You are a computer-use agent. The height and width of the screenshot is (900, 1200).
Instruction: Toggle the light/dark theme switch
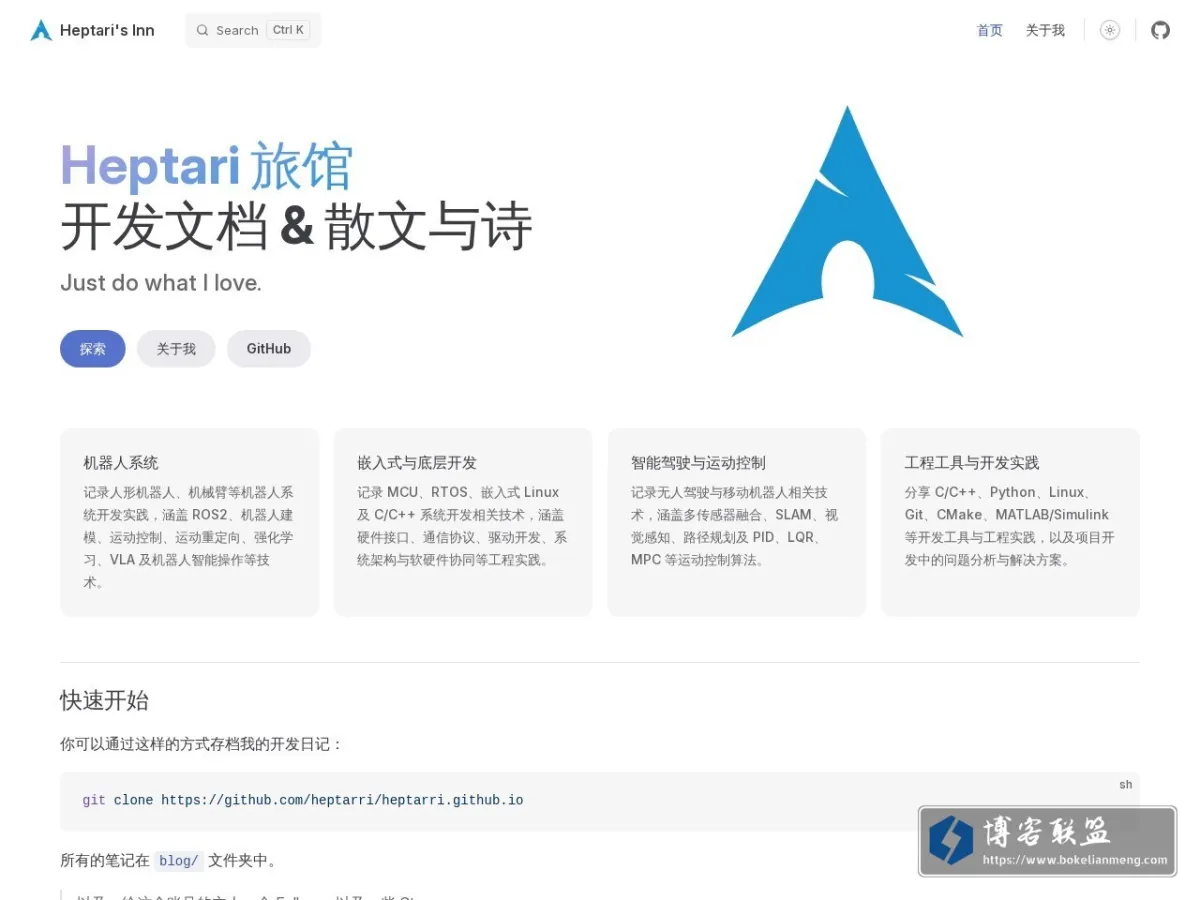pos(1110,30)
